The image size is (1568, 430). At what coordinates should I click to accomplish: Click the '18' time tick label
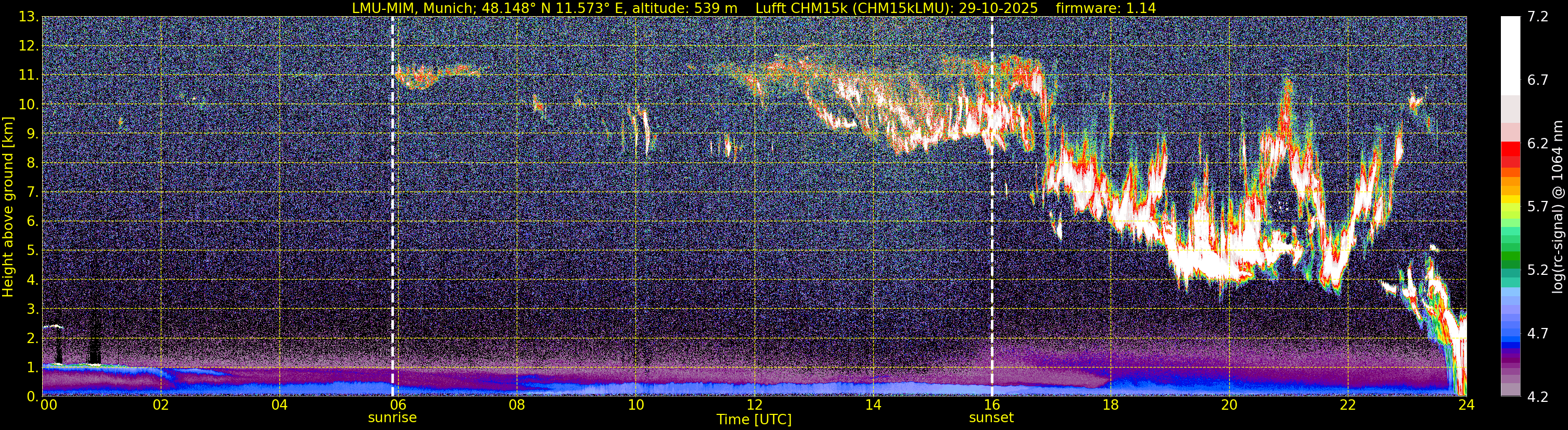1110,405
